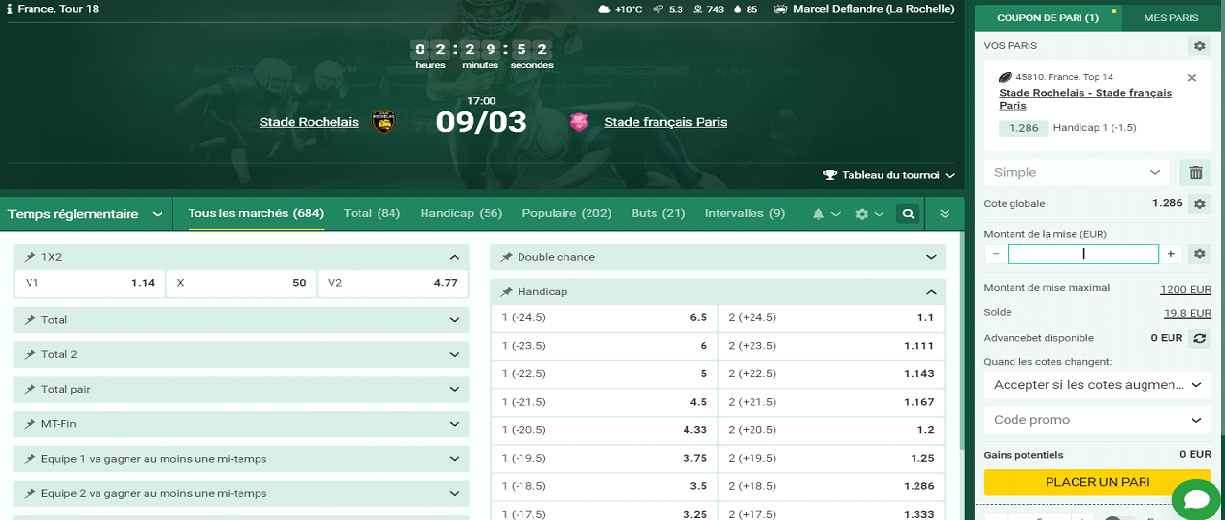This screenshot has height=520, width=1225.
Task: Pin the Total pair market
Action: pos(30,389)
